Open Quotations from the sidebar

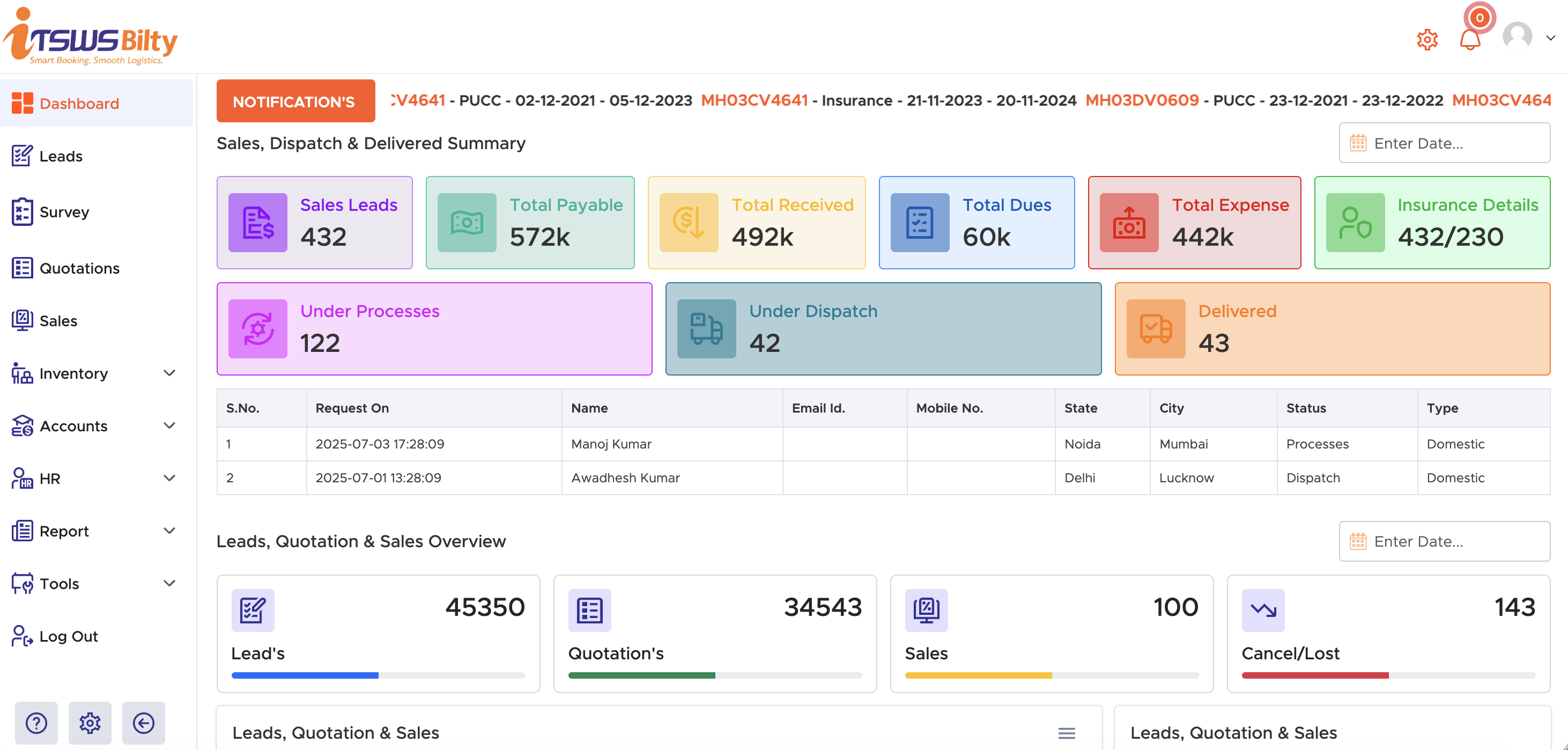[79, 268]
